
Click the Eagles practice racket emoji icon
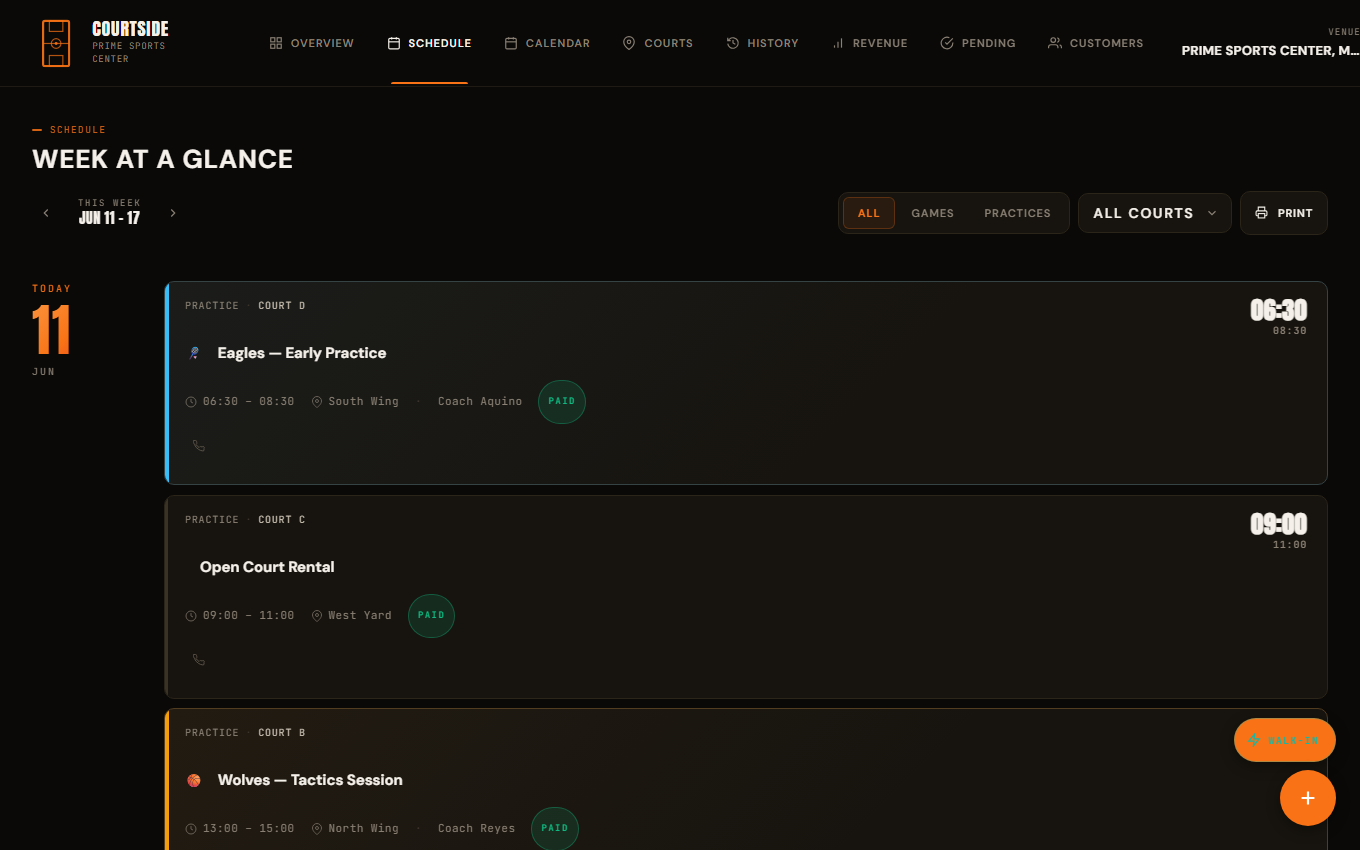(194, 353)
